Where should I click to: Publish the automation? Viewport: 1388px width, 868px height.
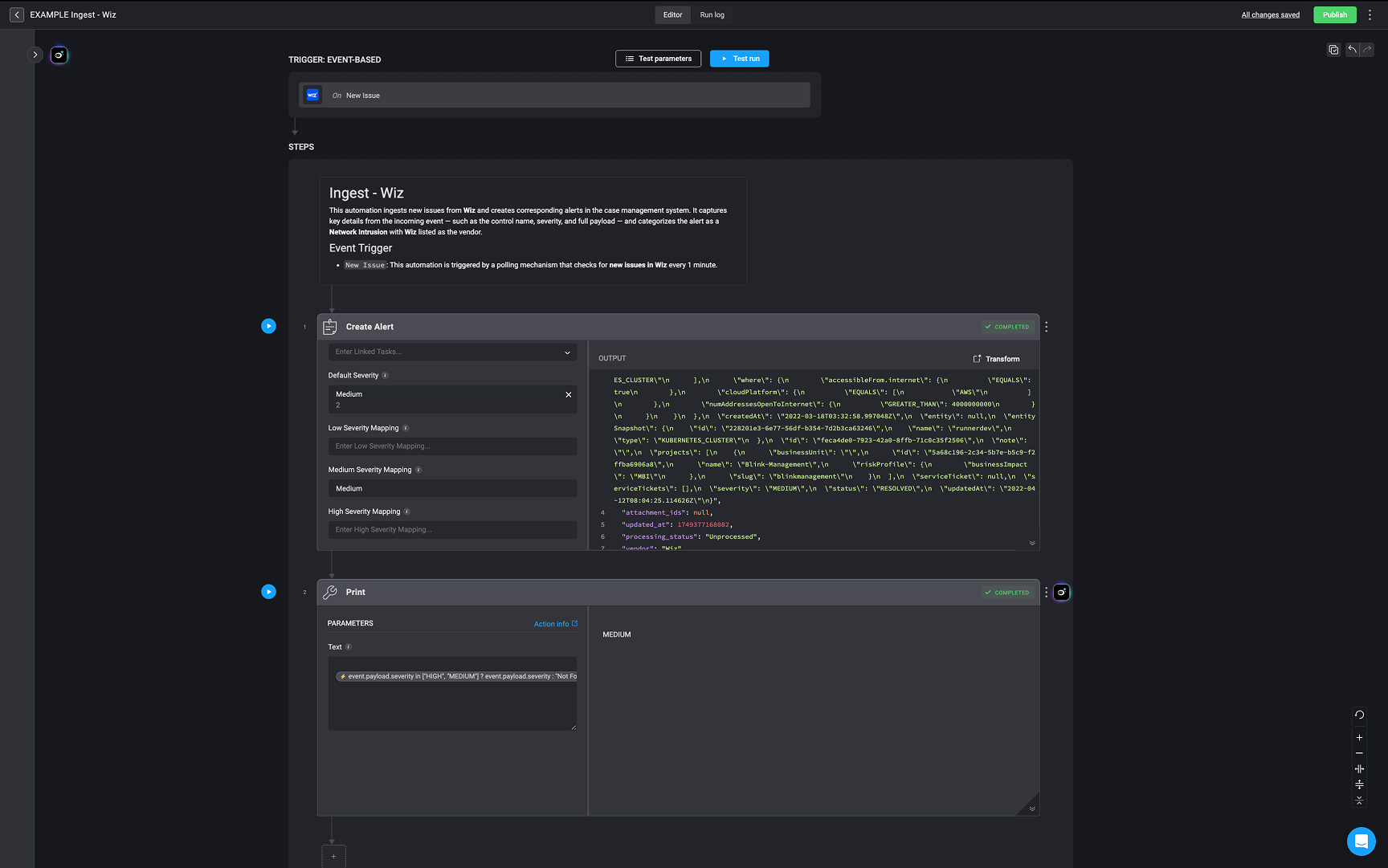(1334, 14)
